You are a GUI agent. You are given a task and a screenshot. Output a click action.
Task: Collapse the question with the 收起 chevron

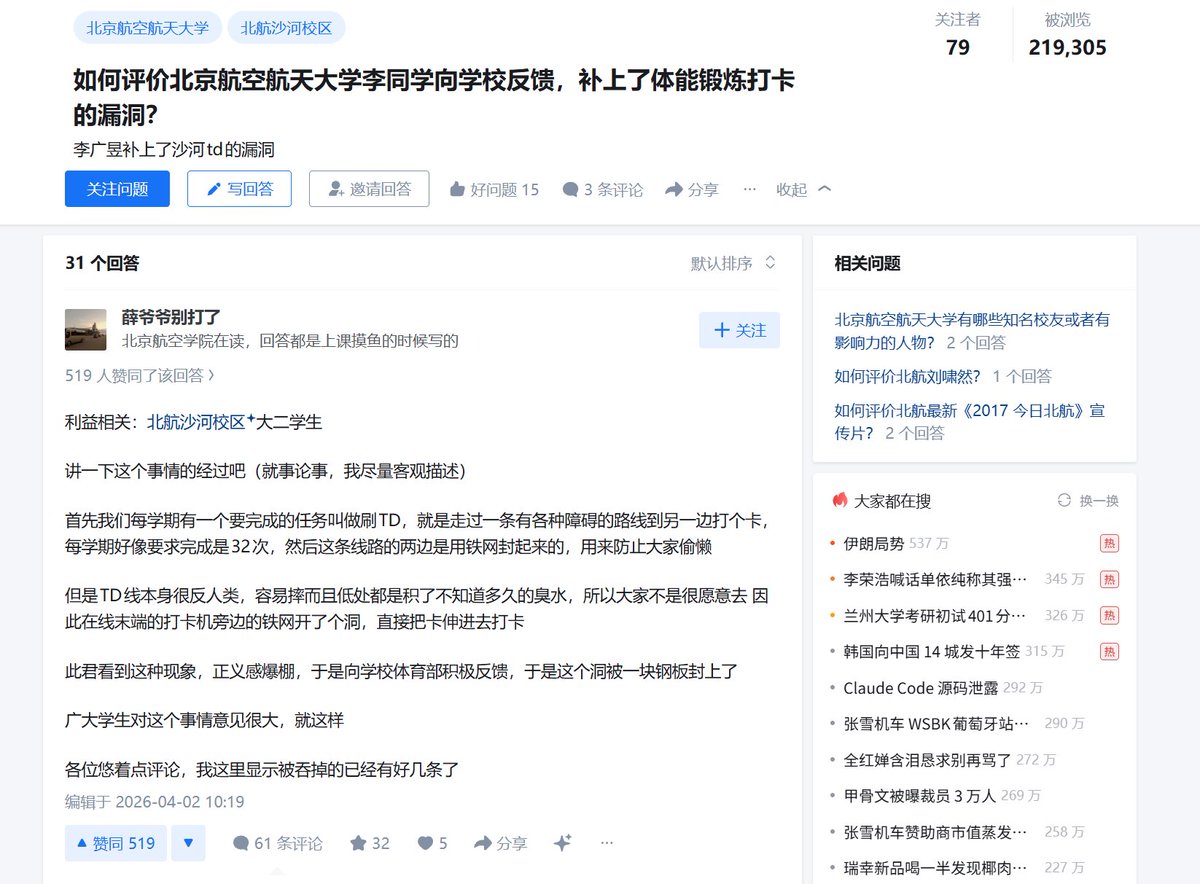click(824, 189)
